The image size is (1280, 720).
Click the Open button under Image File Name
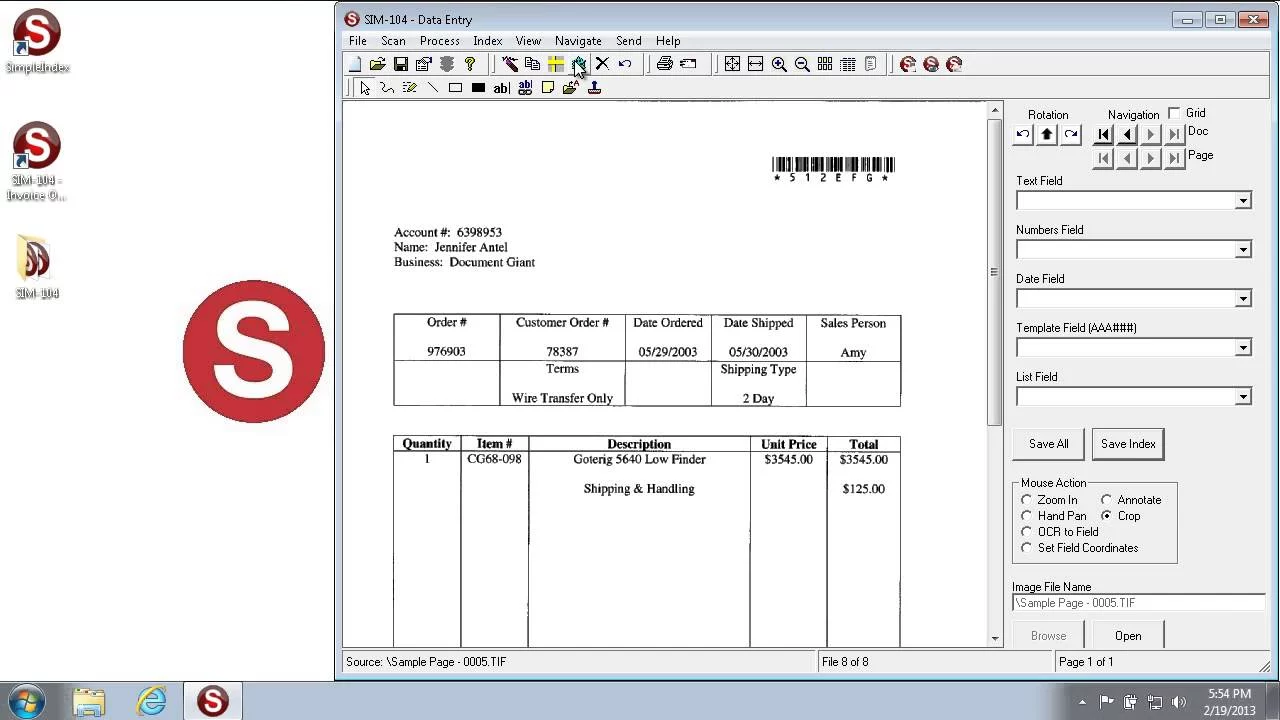1128,636
